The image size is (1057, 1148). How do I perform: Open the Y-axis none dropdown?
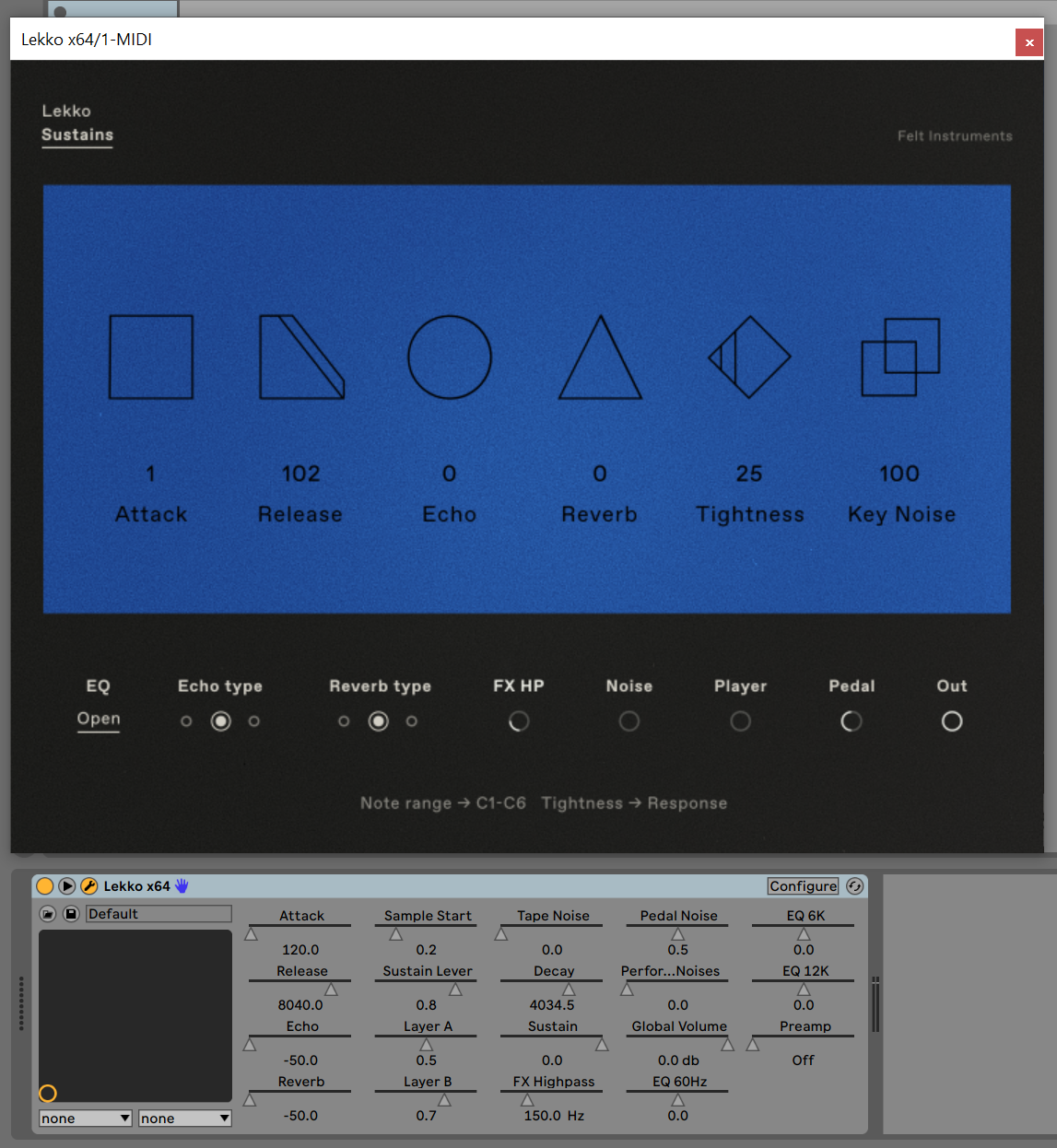coord(185,1119)
